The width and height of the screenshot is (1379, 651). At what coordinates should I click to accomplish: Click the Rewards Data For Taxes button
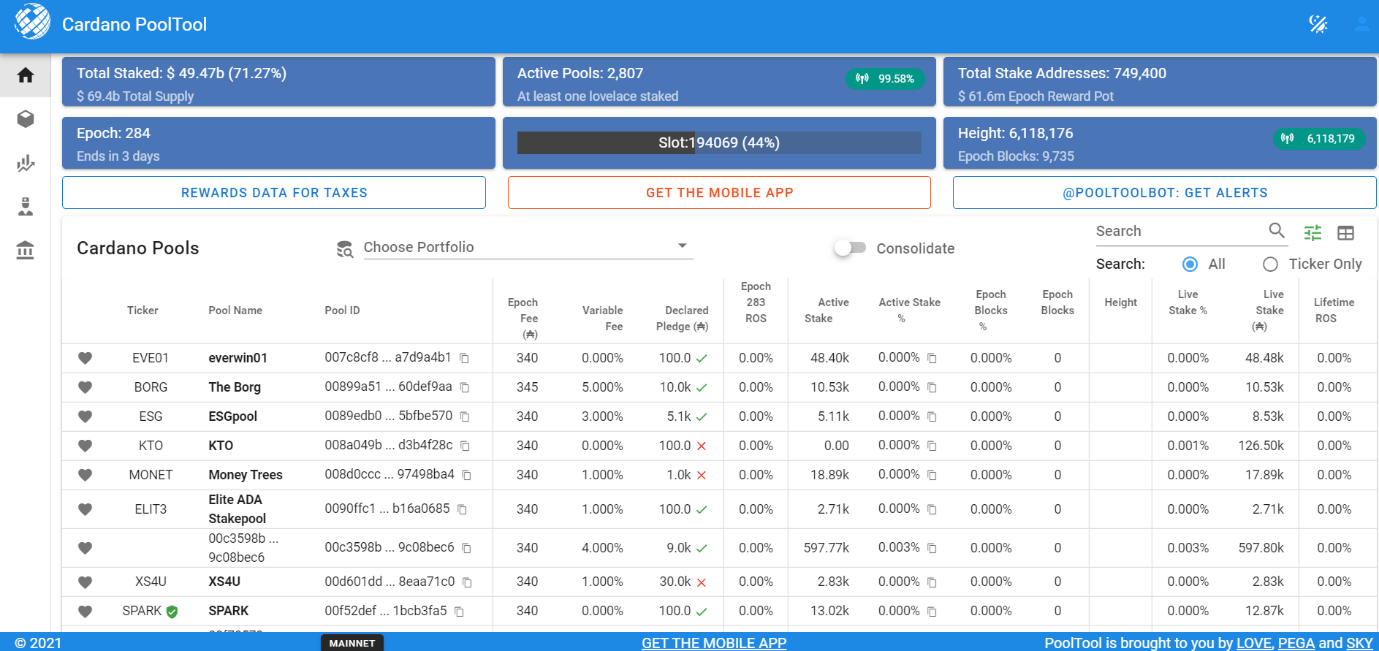pos(274,192)
